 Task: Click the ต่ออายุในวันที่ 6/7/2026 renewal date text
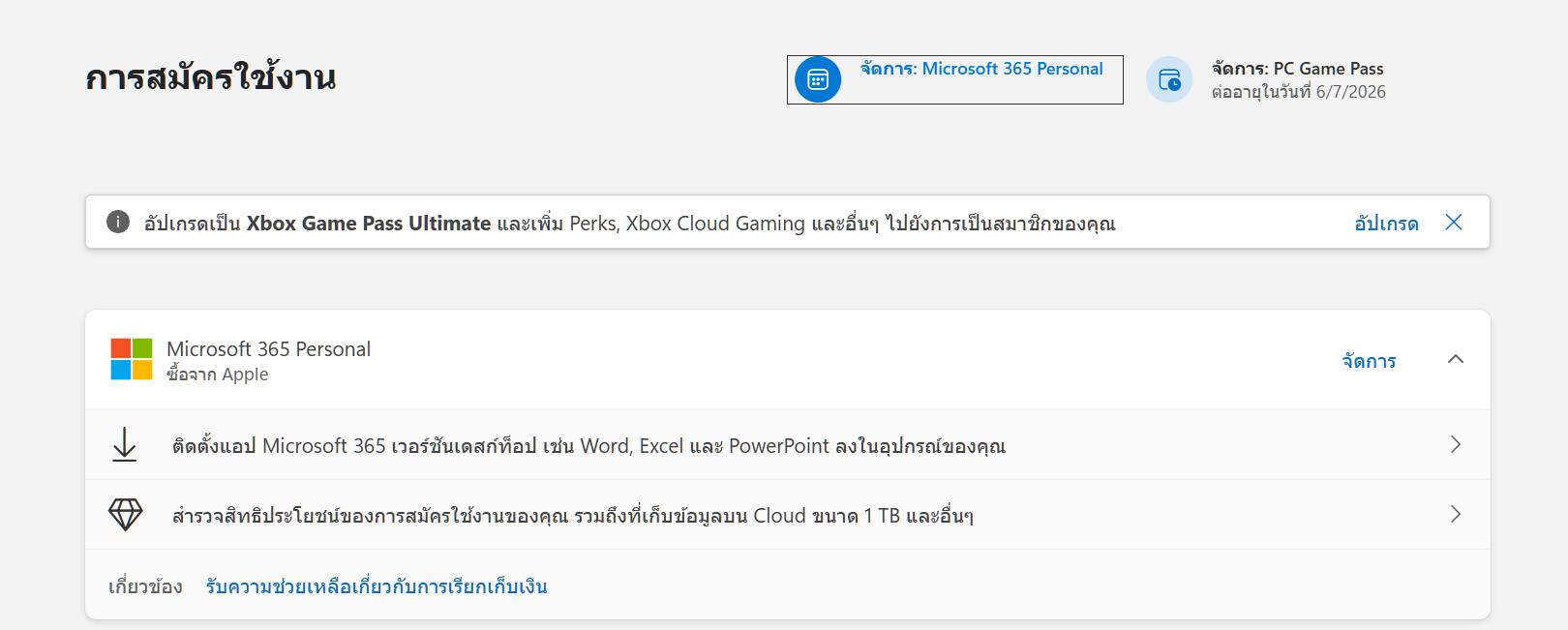1299,92
